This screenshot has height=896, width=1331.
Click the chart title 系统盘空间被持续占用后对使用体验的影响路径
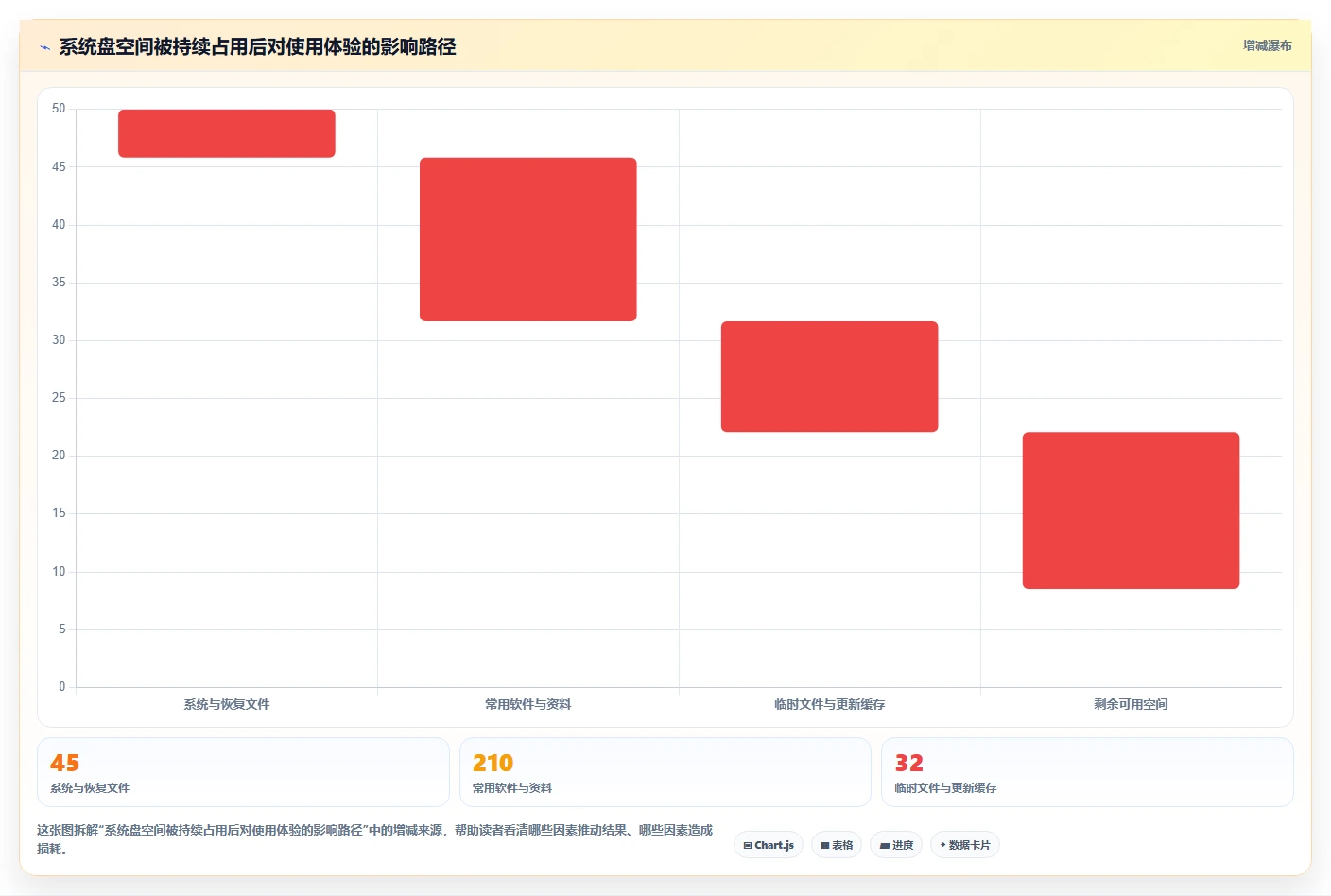pos(258,47)
